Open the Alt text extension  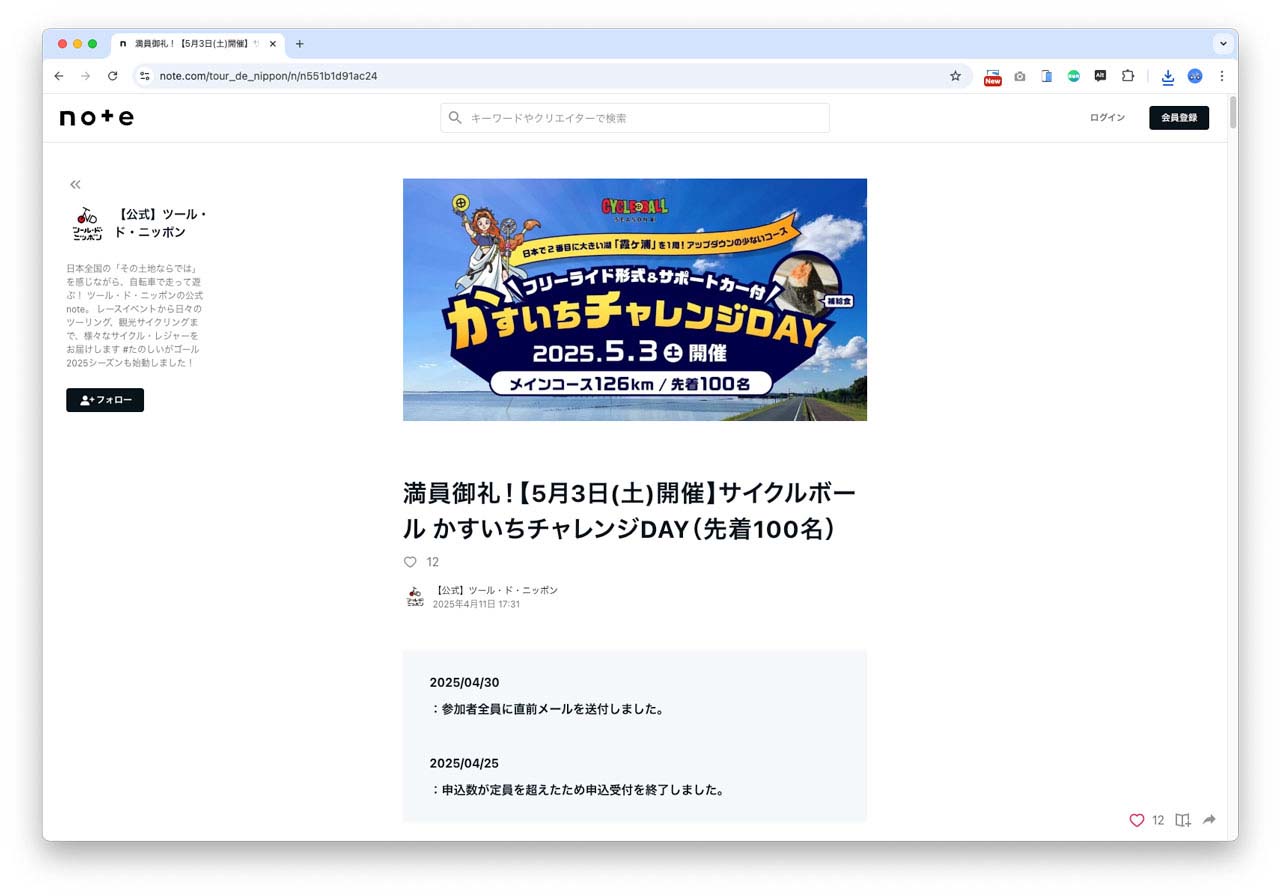1100,76
